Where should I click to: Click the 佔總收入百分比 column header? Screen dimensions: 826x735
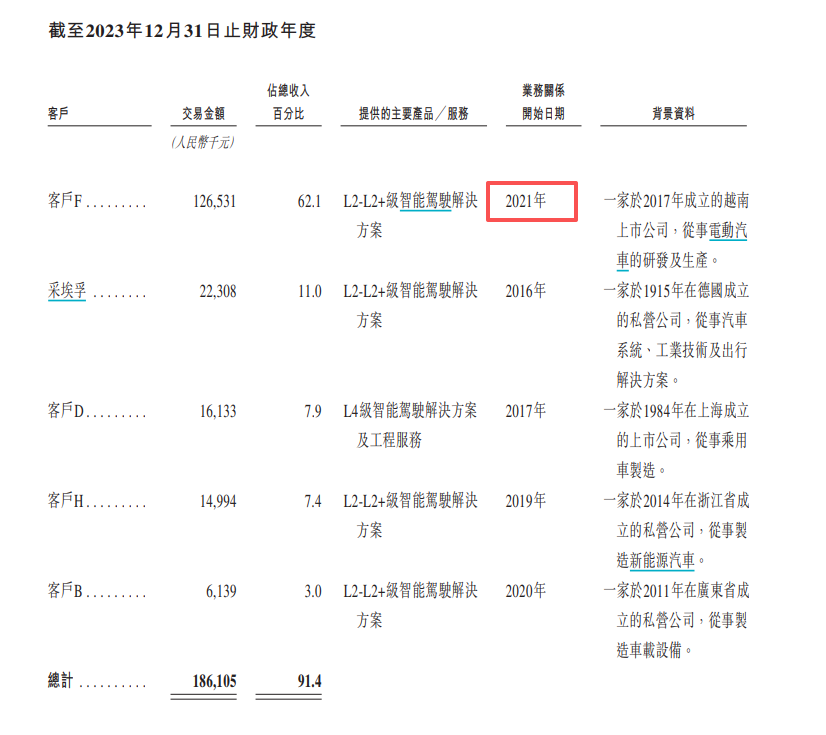click(x=289, y=100)
